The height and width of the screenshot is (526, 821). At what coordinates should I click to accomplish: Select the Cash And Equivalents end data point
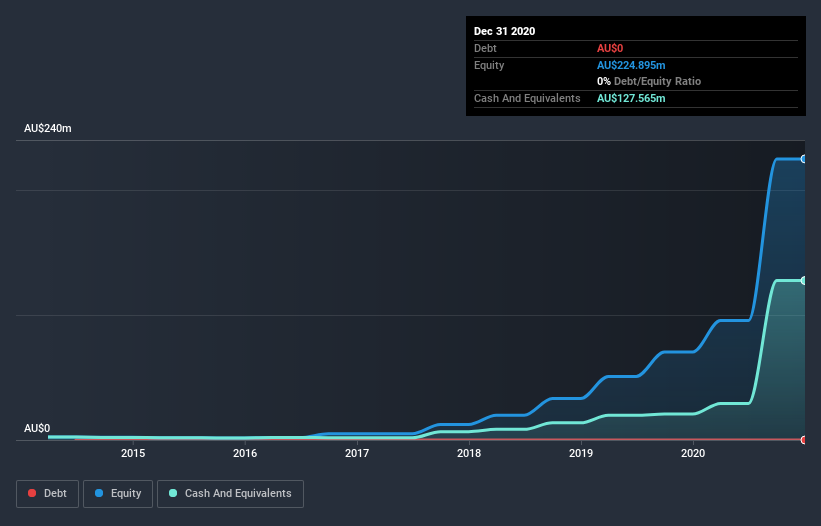tap(804, 281)
